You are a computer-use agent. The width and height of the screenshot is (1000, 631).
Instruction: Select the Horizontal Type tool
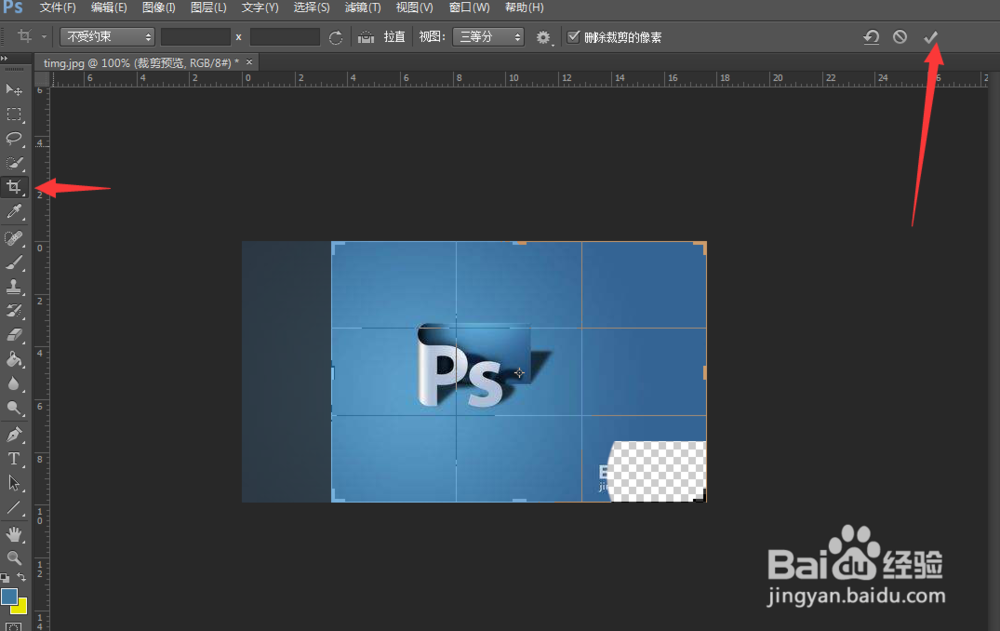pyautogui.click(x=13, y=459)
